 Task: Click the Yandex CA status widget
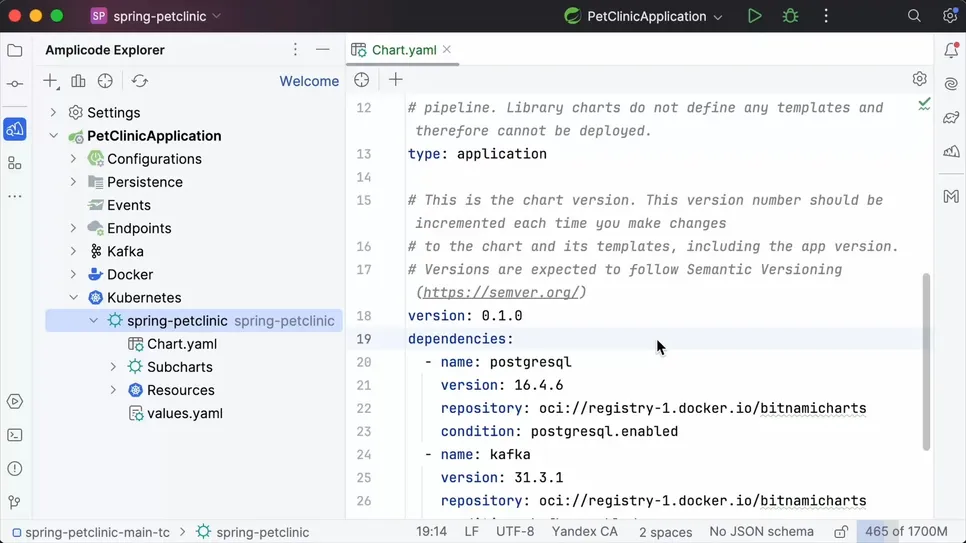585,532
